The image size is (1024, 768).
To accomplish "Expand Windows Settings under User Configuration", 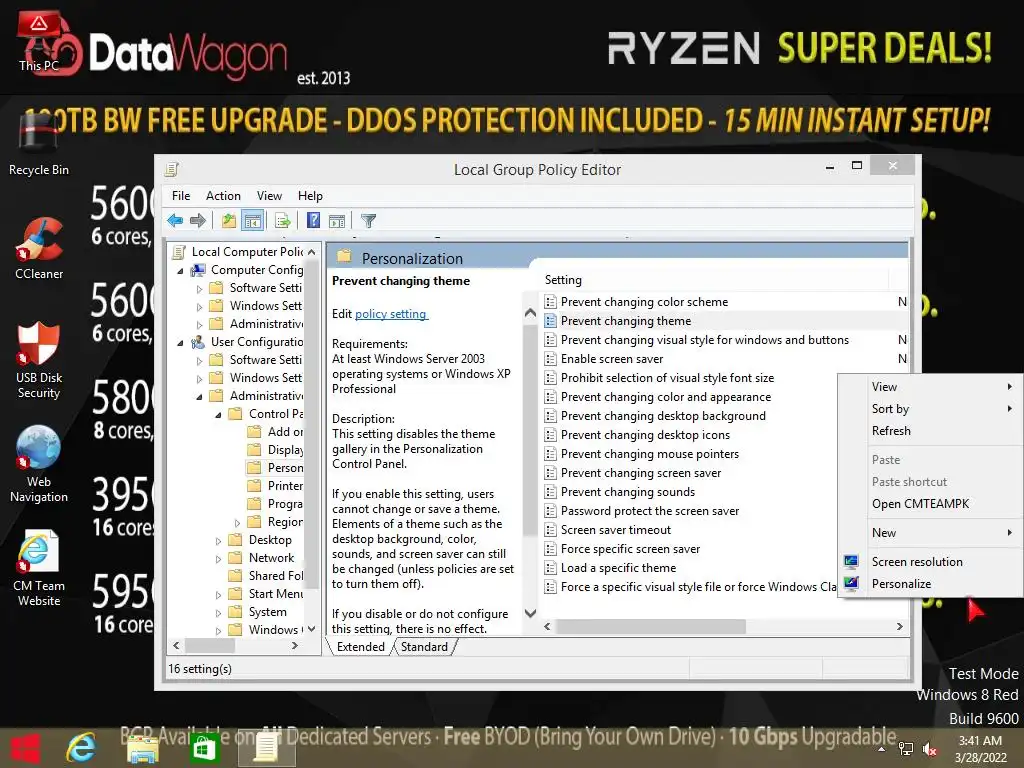I will [200, 378].
